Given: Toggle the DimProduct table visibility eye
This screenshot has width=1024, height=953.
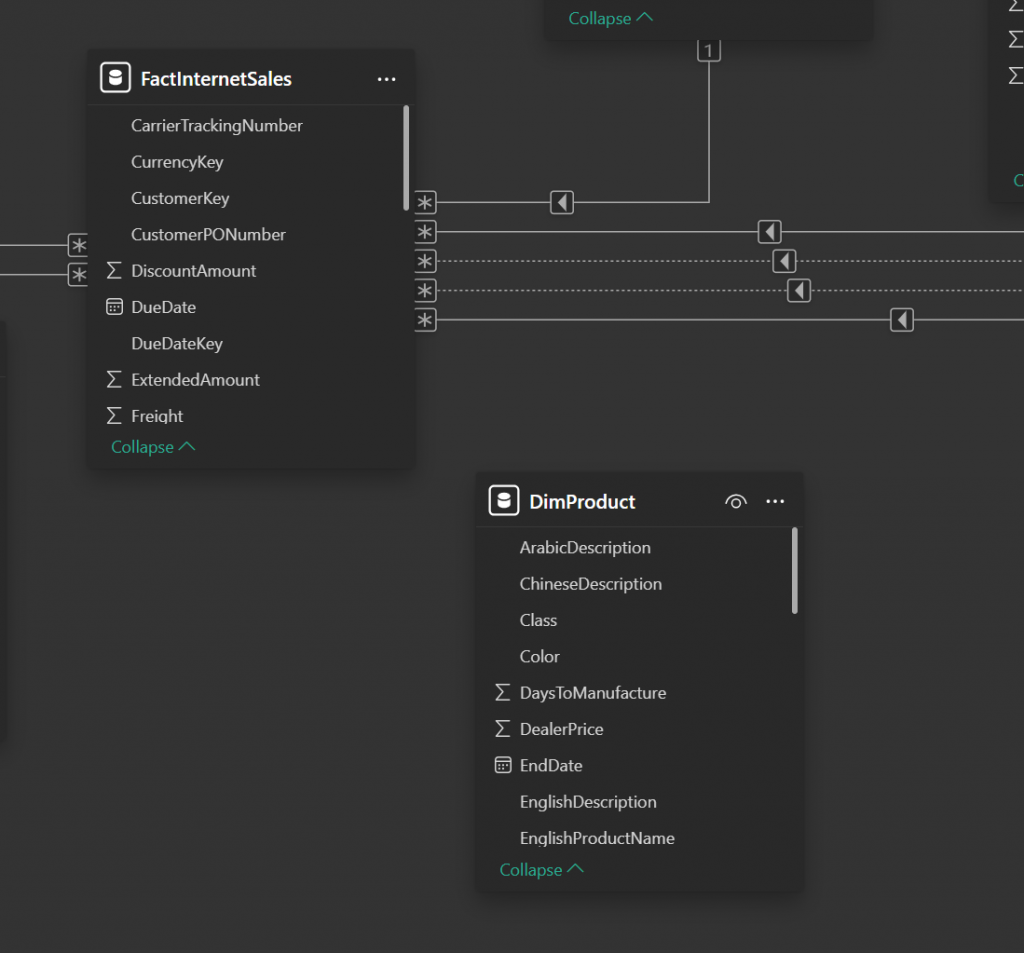Looking at the screenshot, I should pos(735,502).
